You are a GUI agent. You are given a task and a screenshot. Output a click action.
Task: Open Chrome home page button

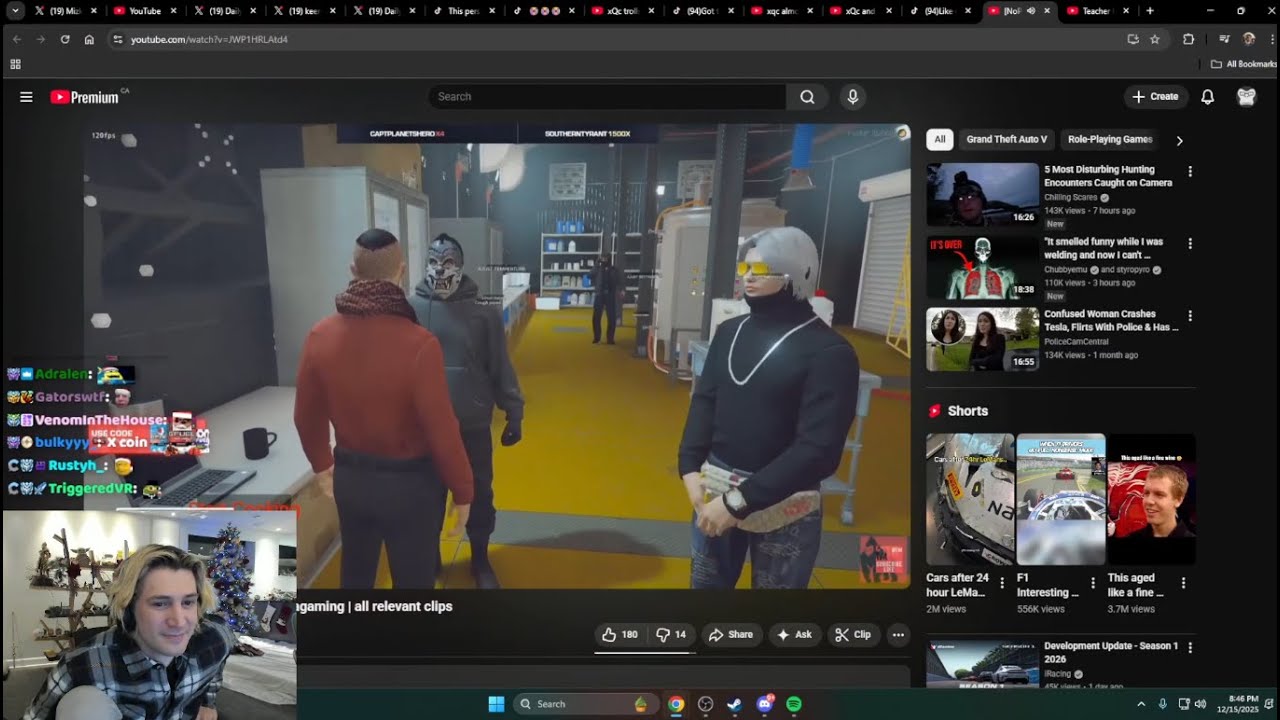coord(89,39)
